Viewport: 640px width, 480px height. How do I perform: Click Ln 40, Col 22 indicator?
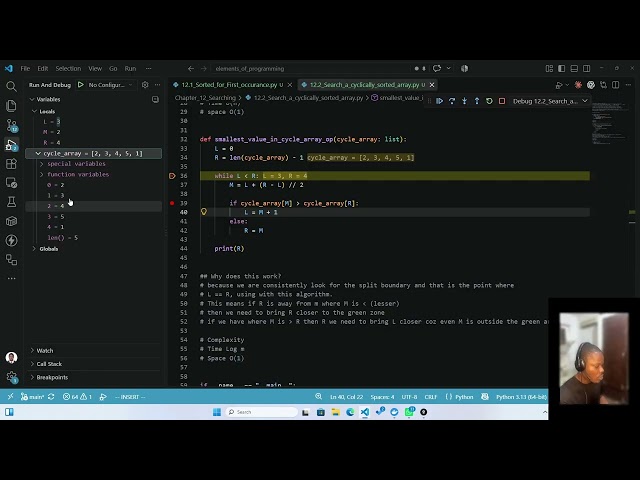click(x=346, y=397)
